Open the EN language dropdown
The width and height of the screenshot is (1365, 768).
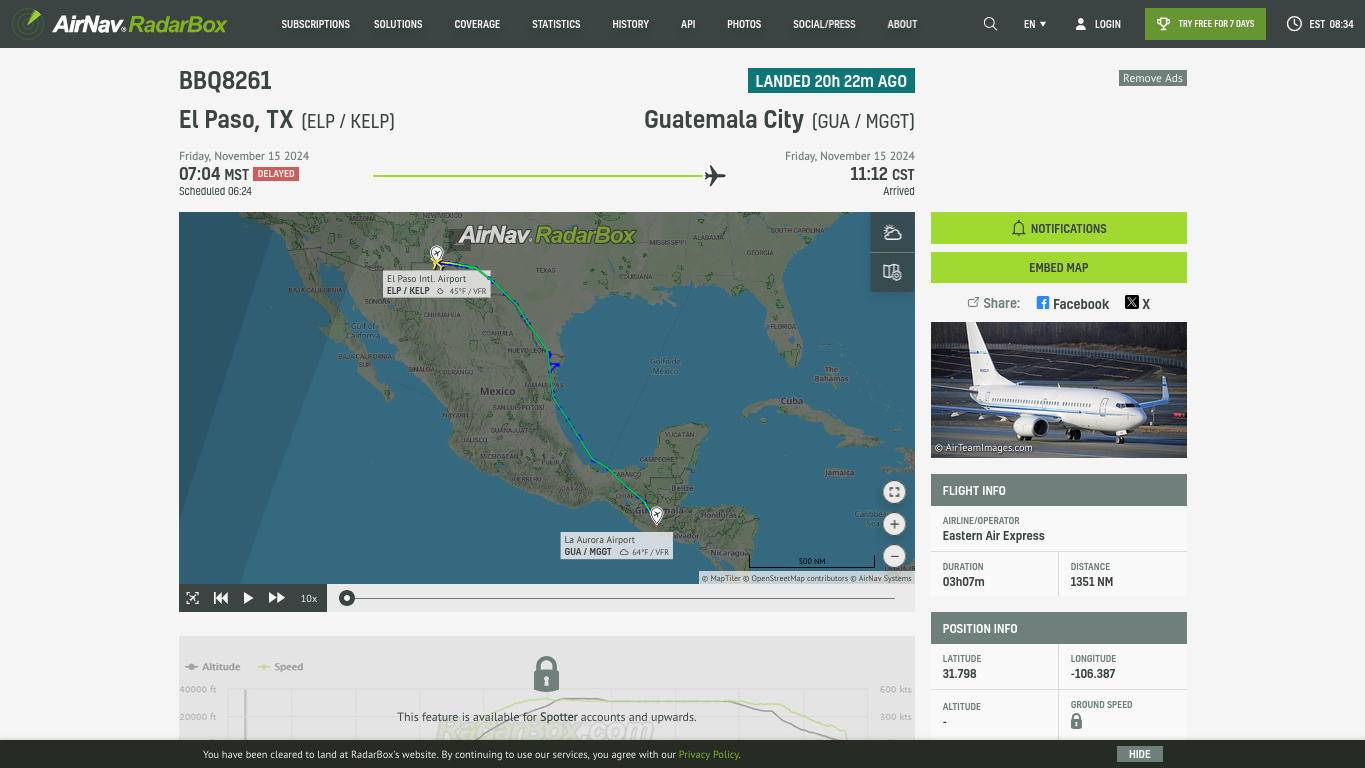(x=1035, y=24)
